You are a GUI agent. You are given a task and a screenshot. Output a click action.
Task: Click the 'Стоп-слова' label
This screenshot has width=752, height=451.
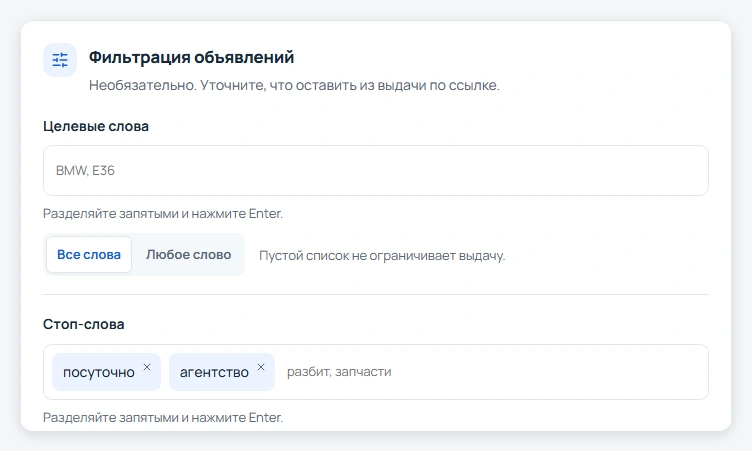83,324
